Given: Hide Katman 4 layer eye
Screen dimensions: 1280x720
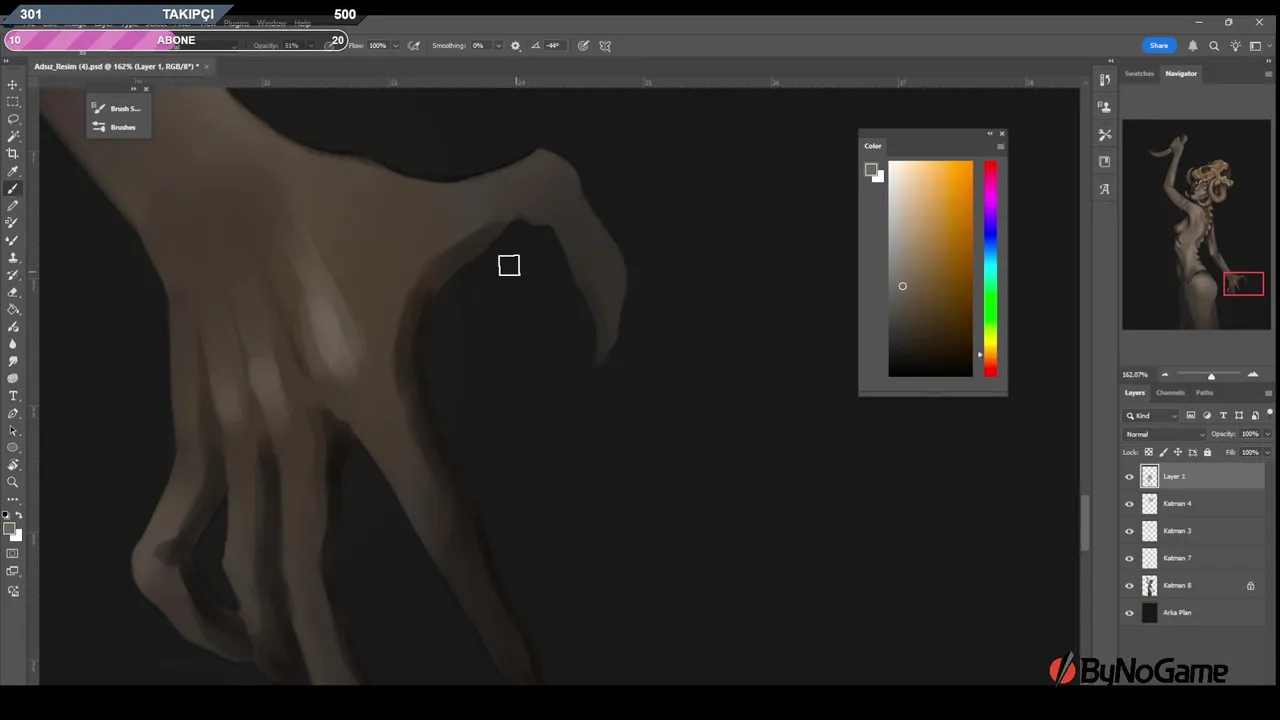Looking at the screenshot, I should tap(1130, 504).
